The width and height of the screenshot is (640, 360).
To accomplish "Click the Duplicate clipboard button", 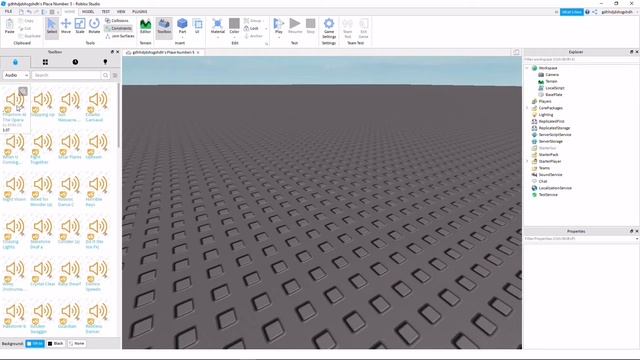I will (29, 36).
